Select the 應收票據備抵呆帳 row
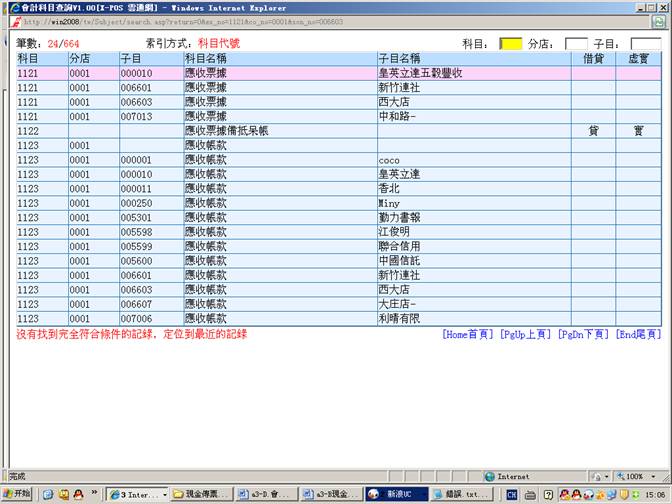This screenshot has width=672, height=504. click(x=227, y=131)
